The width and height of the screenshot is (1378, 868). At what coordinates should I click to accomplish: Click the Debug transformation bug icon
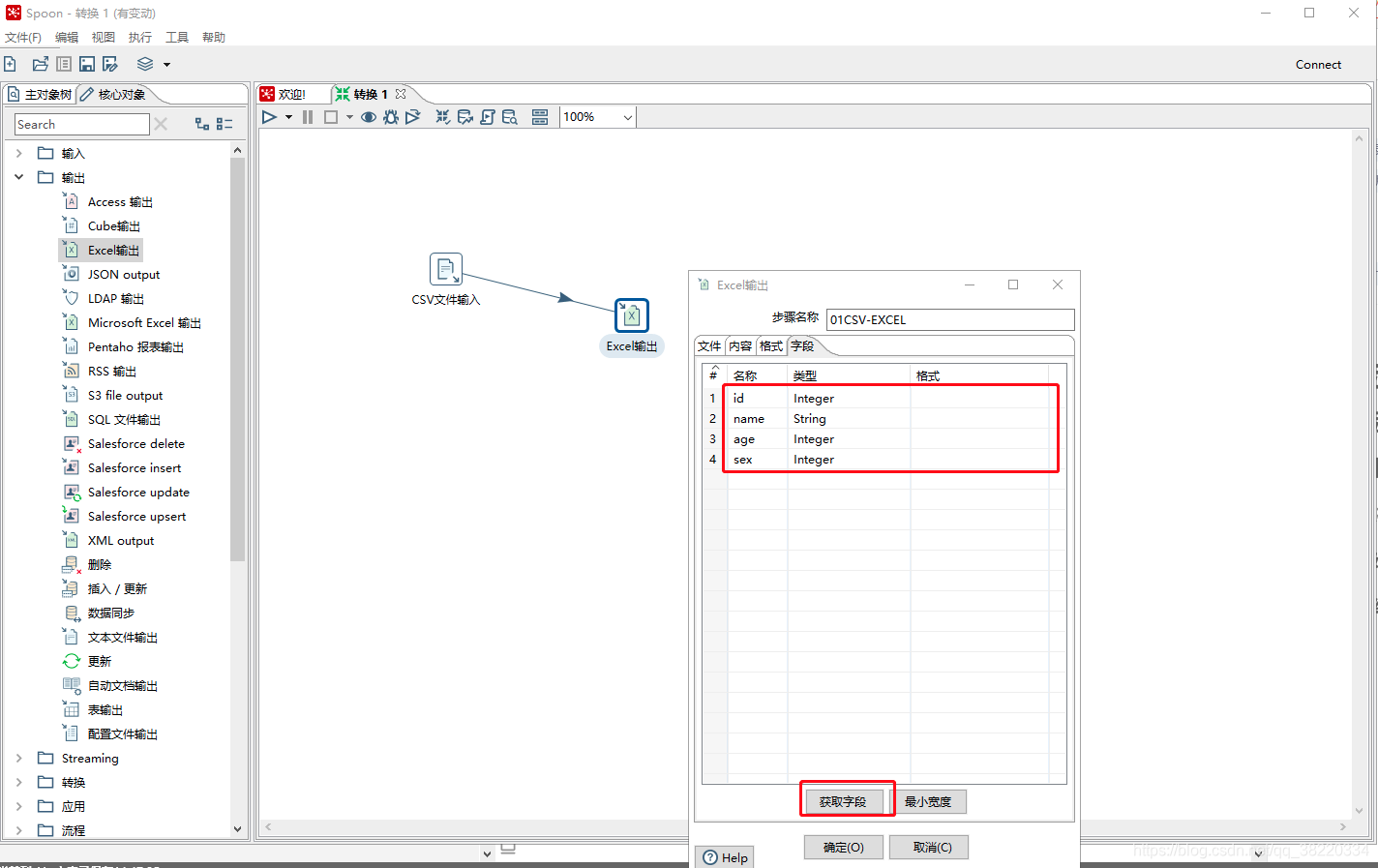tap(391, 117)
